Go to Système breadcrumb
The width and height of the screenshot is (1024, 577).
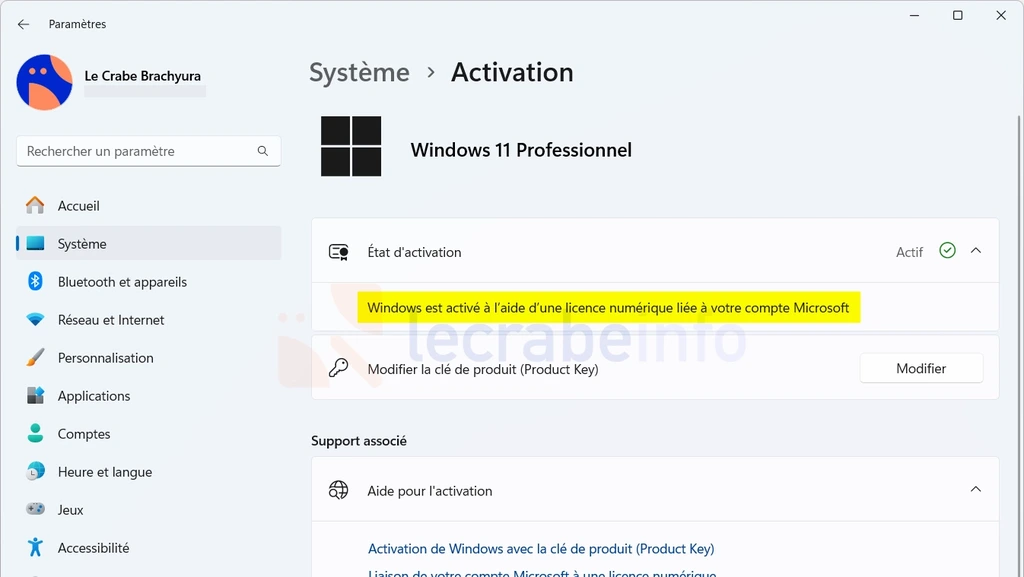pos(359,72)
